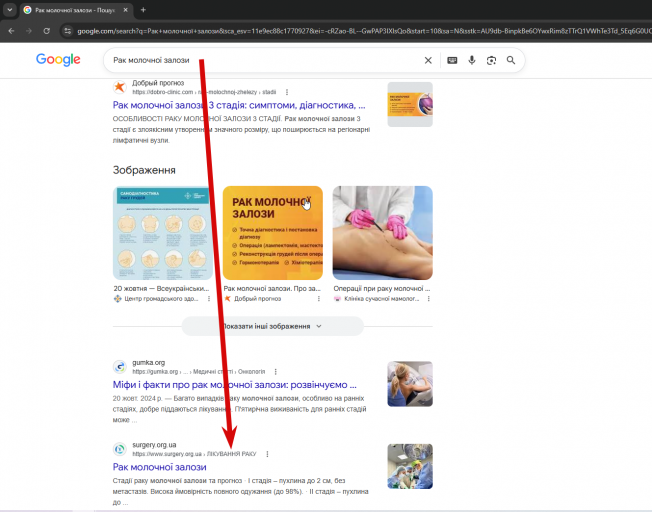
Task: Click inside the Google search input field
Action: pos(266,60)
